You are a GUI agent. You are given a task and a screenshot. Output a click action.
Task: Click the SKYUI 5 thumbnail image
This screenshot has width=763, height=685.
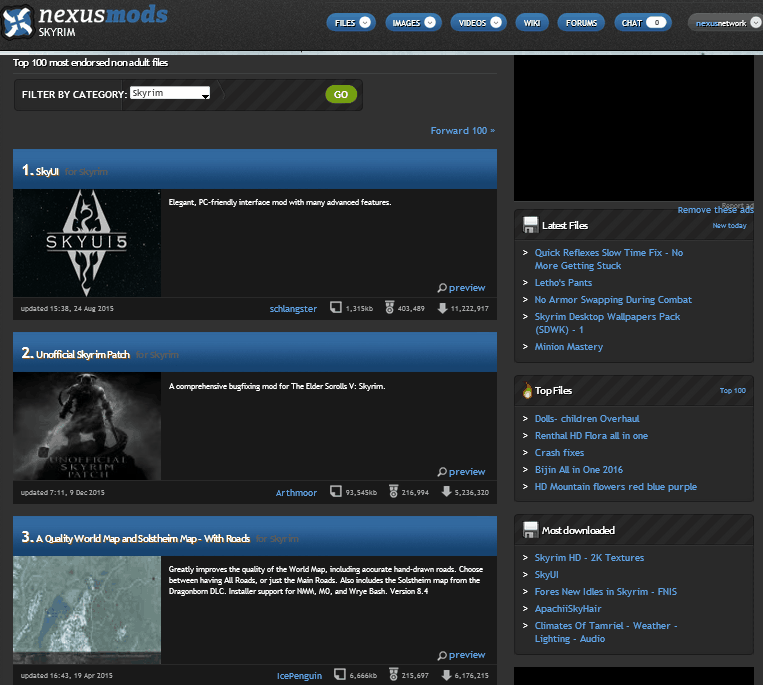click(x=87, y=243)
